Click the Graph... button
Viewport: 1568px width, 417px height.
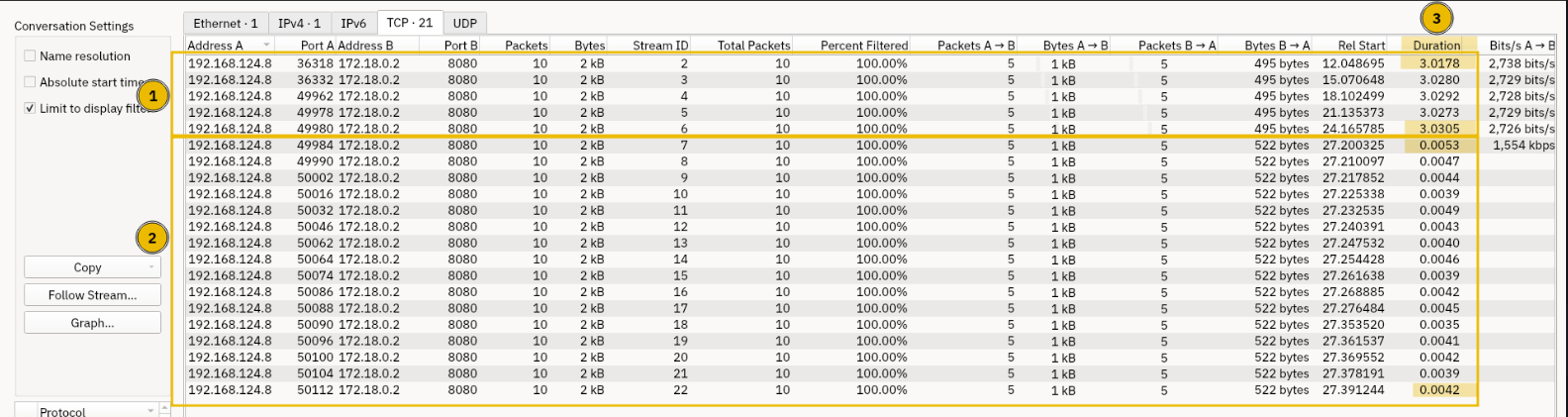92,323
